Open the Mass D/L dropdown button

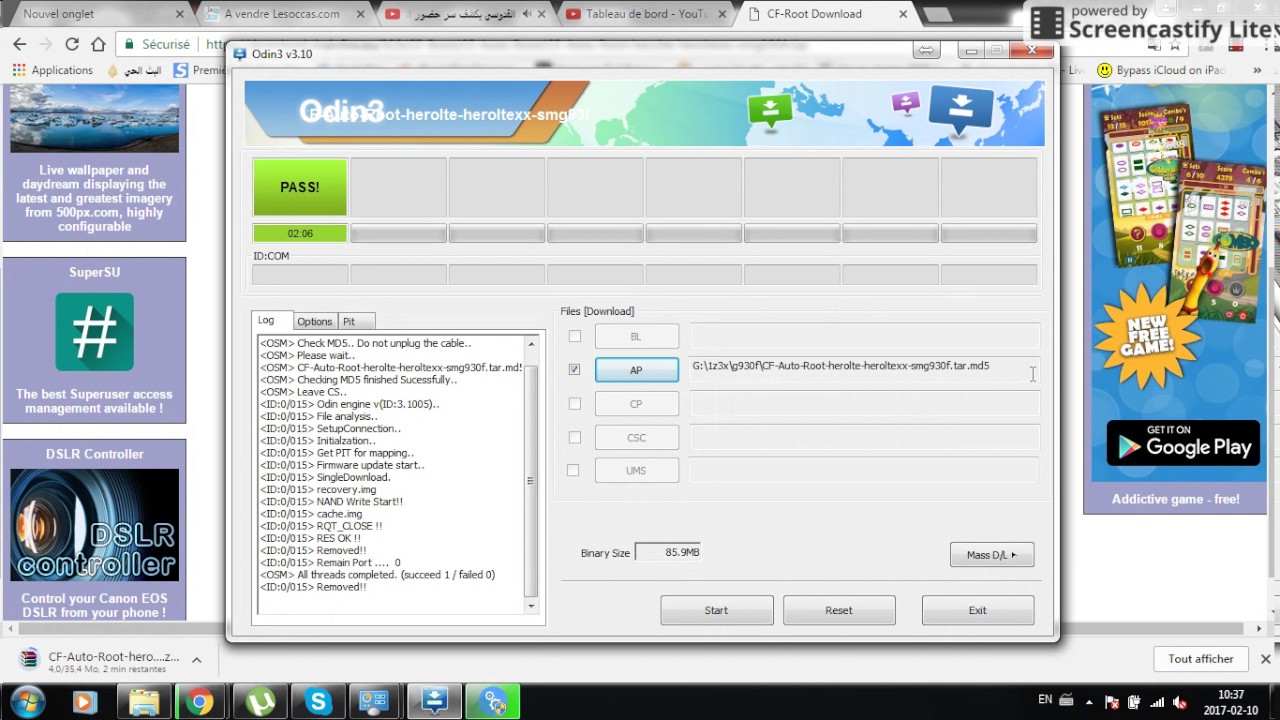pyautogui.click(x=992, y=555)
